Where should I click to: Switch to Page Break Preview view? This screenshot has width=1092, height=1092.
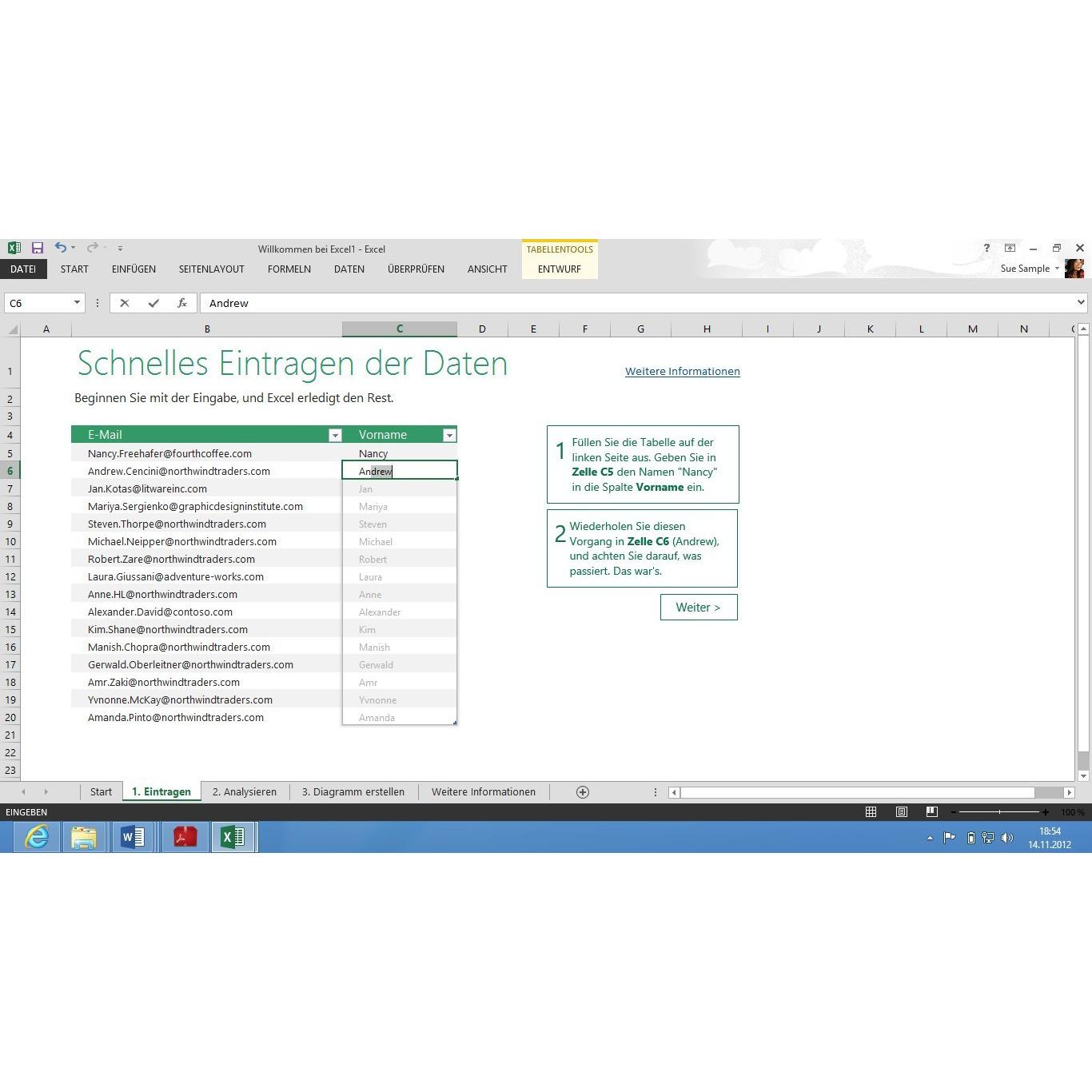point(932,812)
